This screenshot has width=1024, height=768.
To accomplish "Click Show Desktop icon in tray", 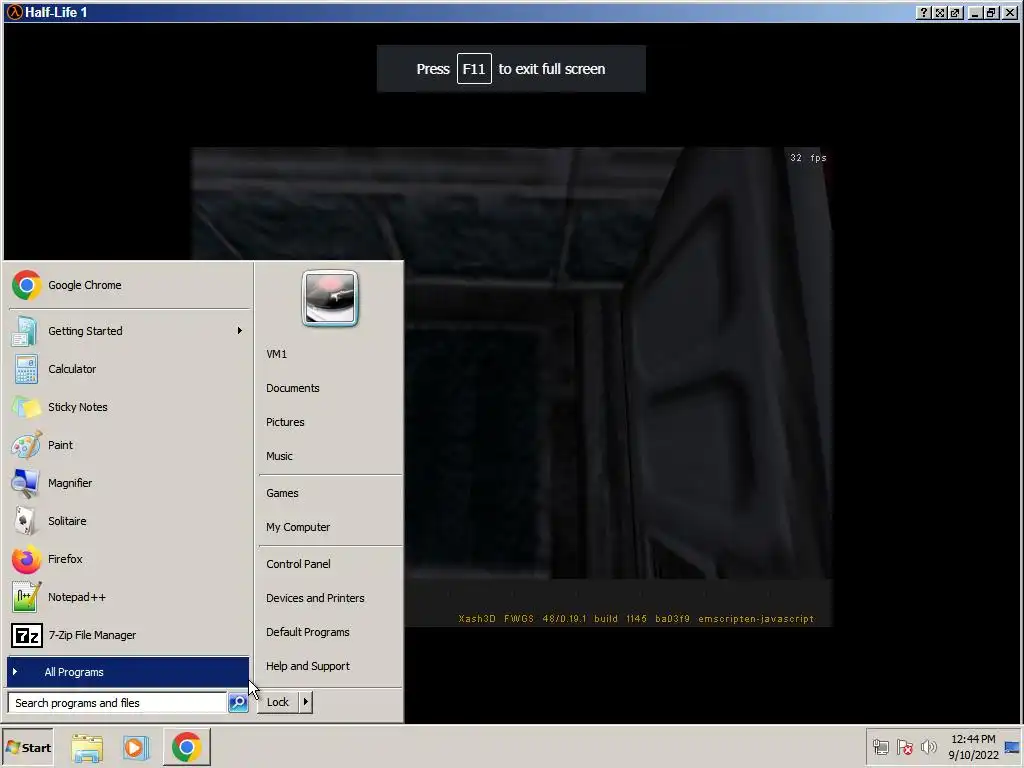I will coord(1012,747).
